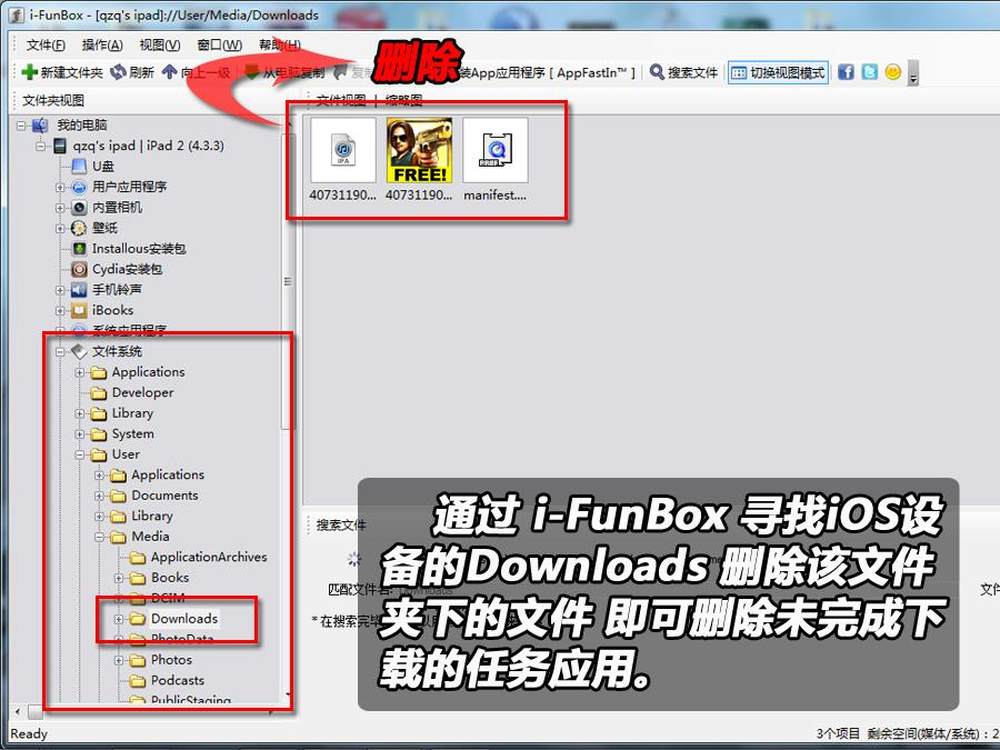Image resolution: width=1000 pixels, height=750 pixels.
Task: Select the 壁纸 wallpaper icon
Action: [x=79, y=228]
